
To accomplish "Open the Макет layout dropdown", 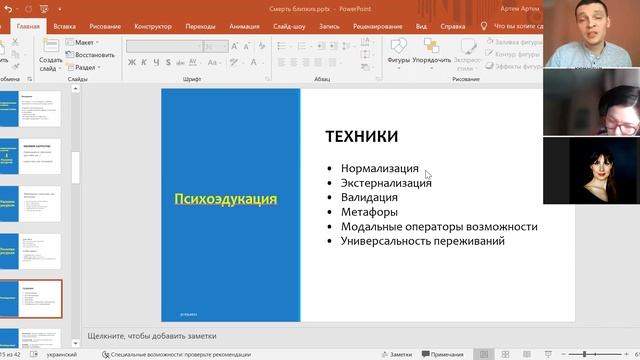I will click(82, 42).
